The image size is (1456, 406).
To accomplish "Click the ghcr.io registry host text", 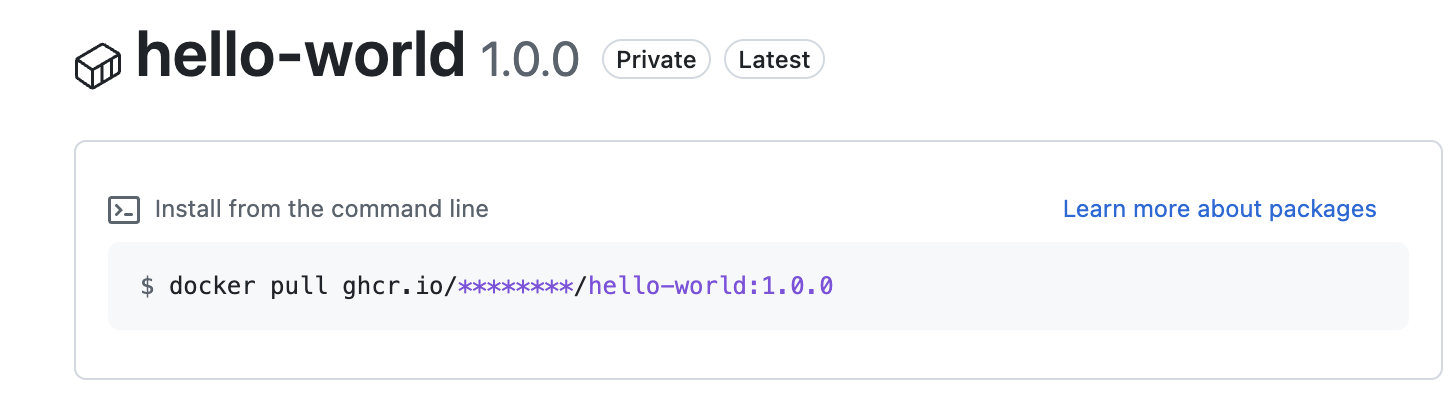I will [393, 287].
